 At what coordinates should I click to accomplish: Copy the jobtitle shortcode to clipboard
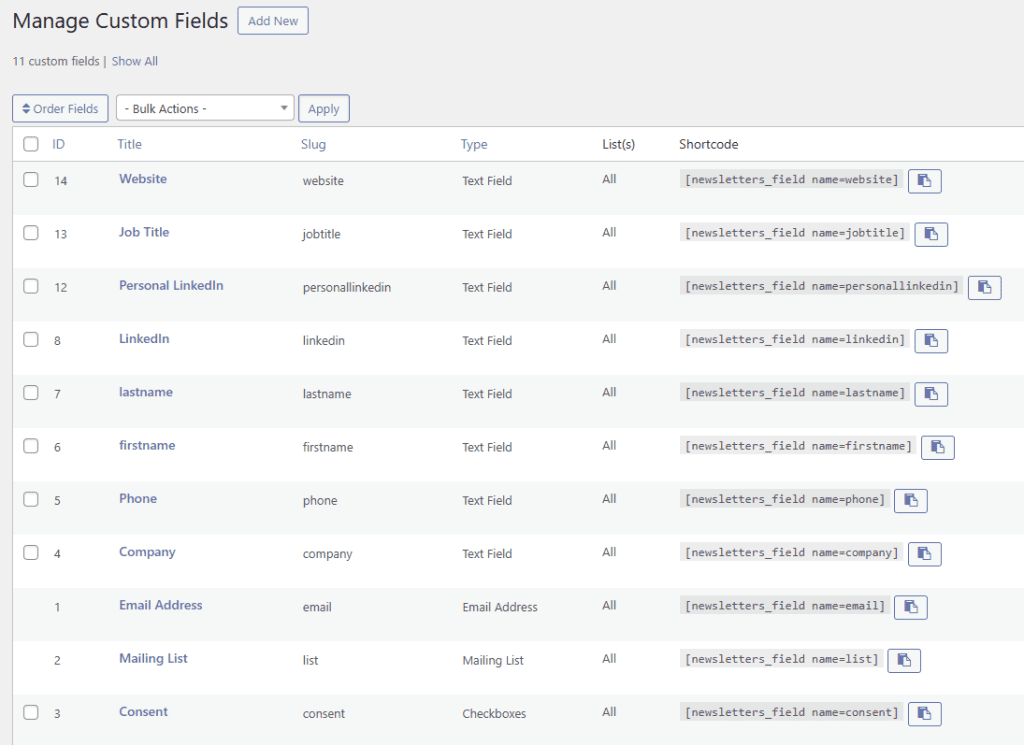930,234
